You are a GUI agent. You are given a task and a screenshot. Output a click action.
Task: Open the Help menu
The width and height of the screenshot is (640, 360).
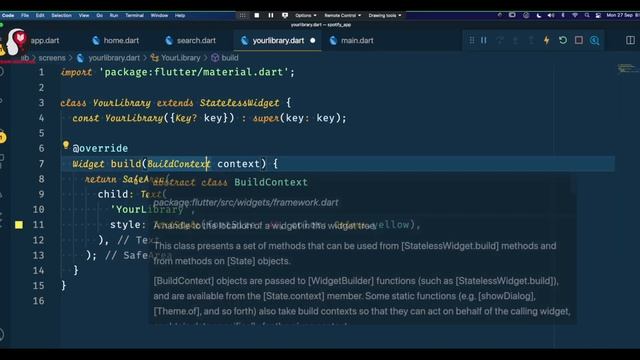click(180, 16)
